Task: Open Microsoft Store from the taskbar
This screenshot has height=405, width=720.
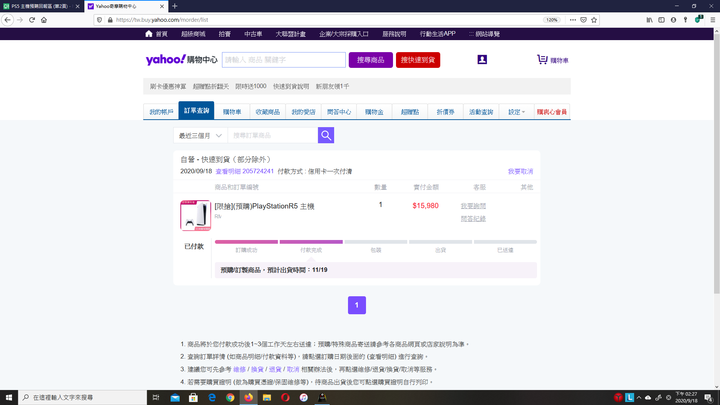Action: 193,398
